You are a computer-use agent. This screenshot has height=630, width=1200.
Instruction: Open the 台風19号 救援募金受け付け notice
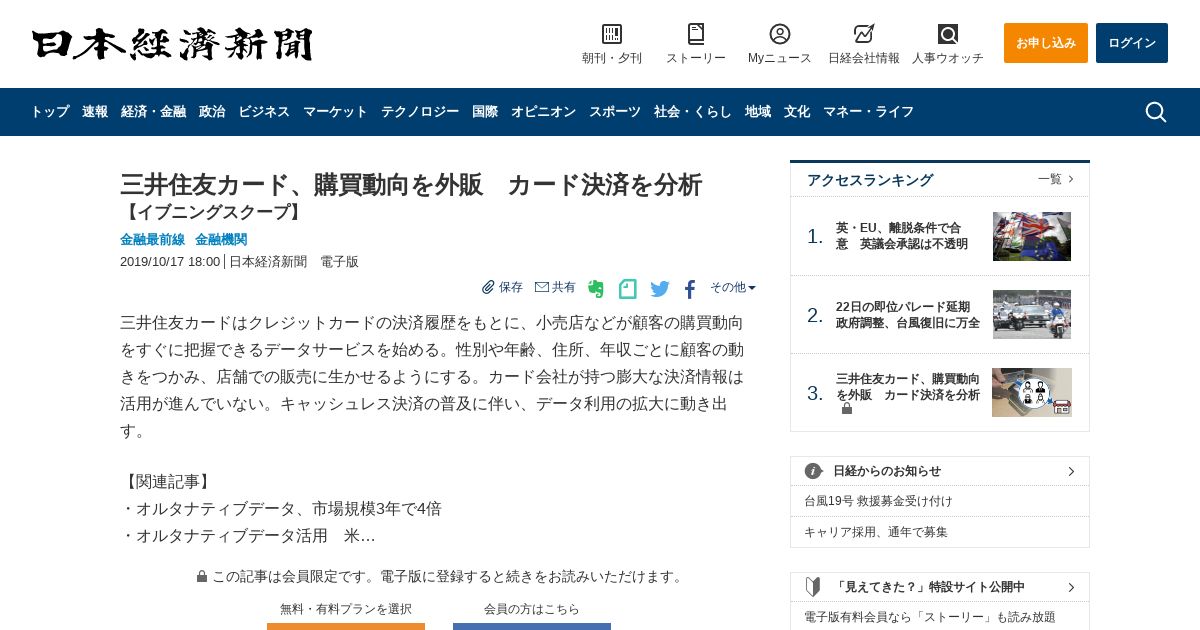pyautogui.click(x=878, y=501)
